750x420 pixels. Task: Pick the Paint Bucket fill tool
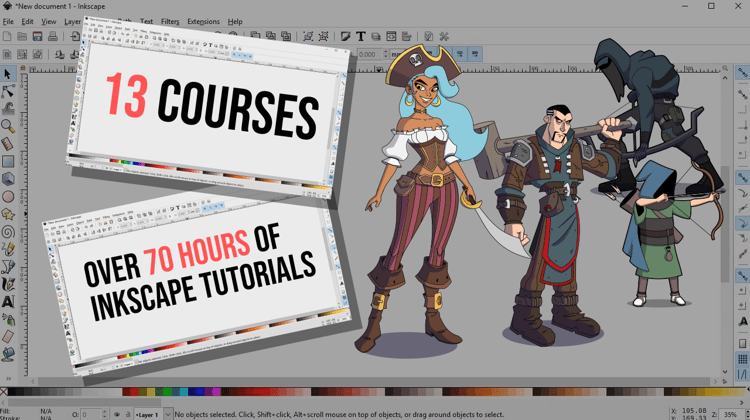click(x=8, y=354)
